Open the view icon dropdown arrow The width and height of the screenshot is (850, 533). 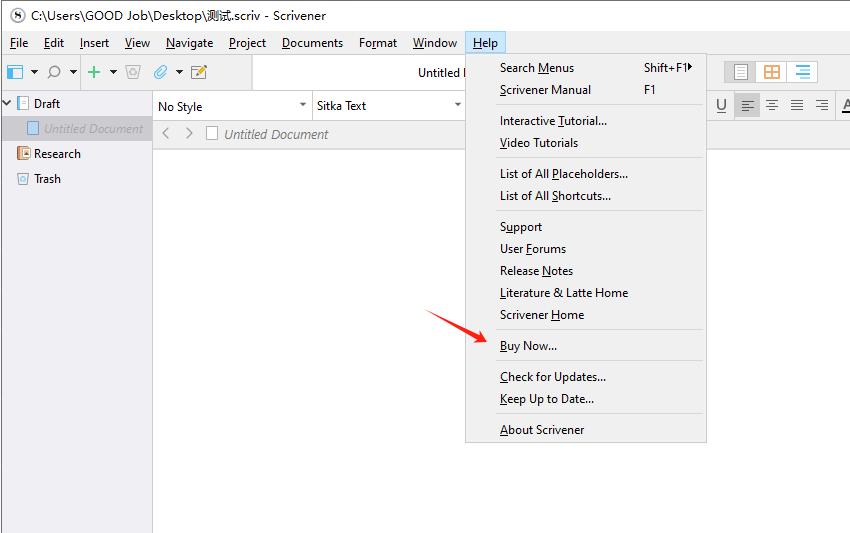[34, 72]
